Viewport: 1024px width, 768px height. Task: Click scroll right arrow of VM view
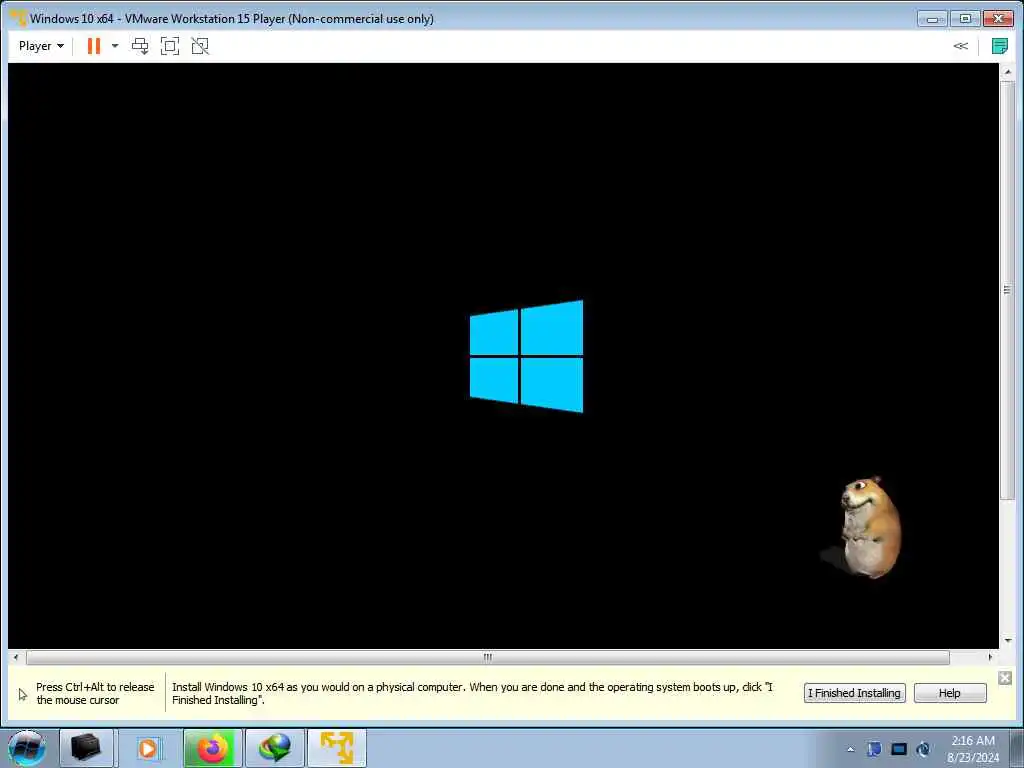[990, 657]
